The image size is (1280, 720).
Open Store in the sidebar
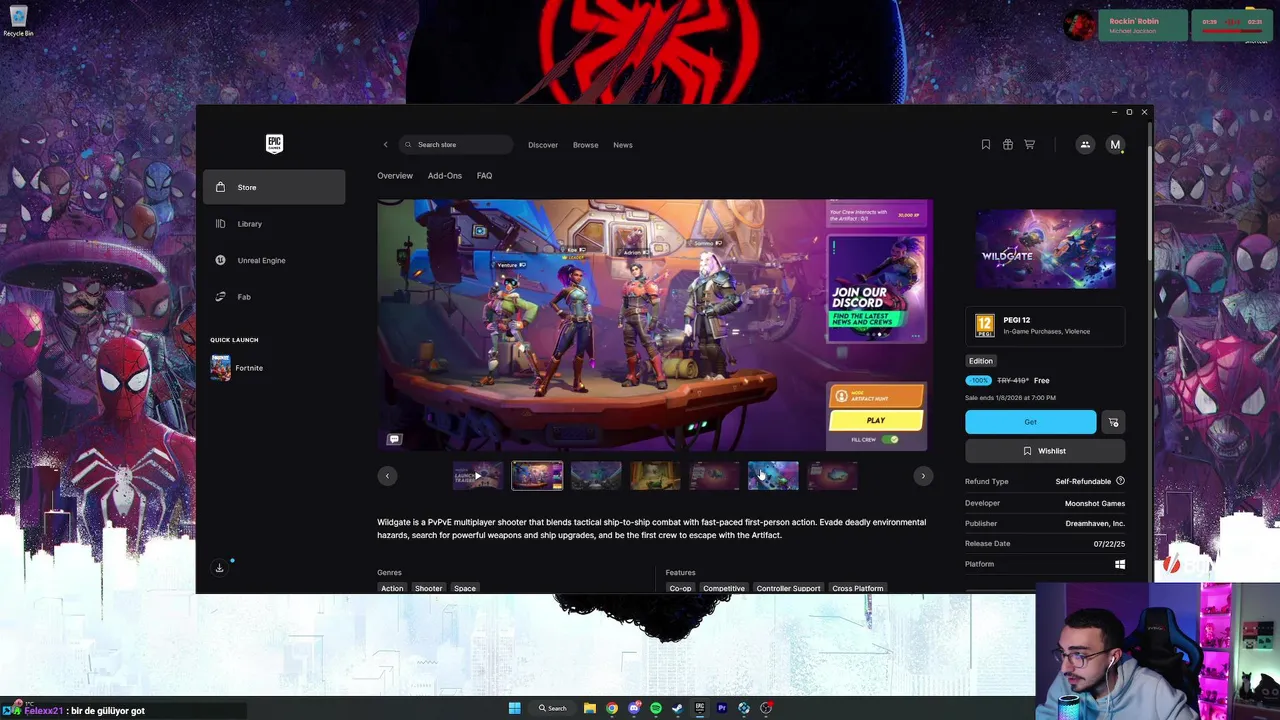(274, 187)
